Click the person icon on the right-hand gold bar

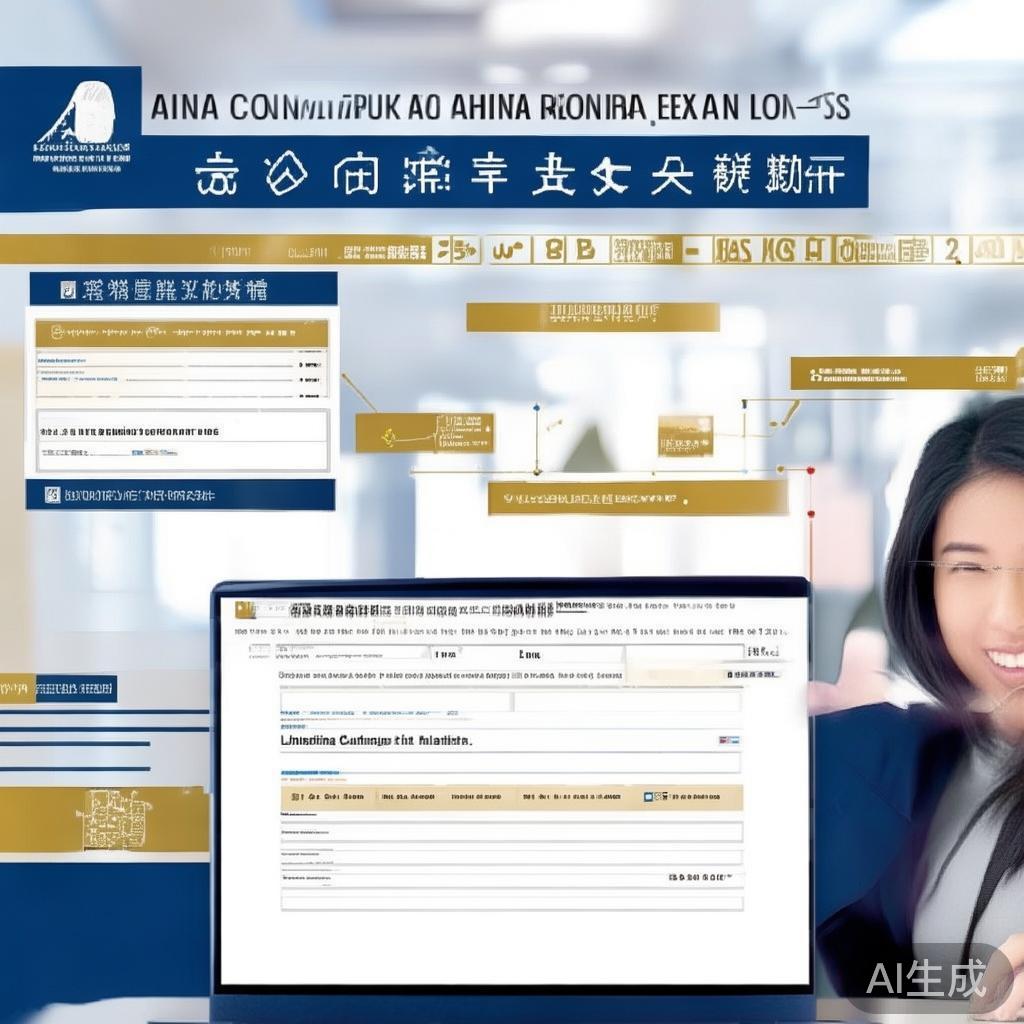click(x=814, y=375)
